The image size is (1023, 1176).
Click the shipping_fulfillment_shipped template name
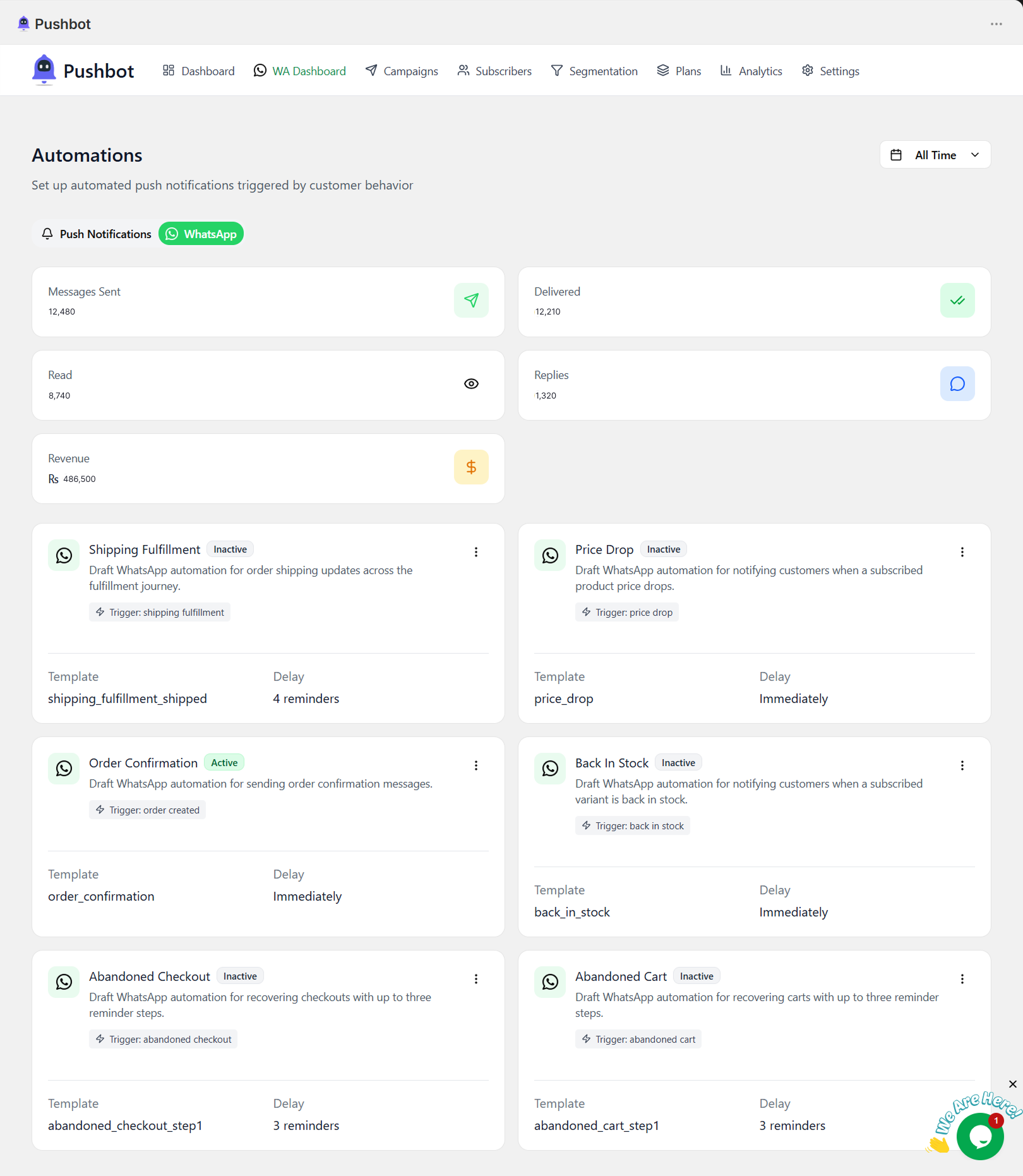(x=128, y=699)
